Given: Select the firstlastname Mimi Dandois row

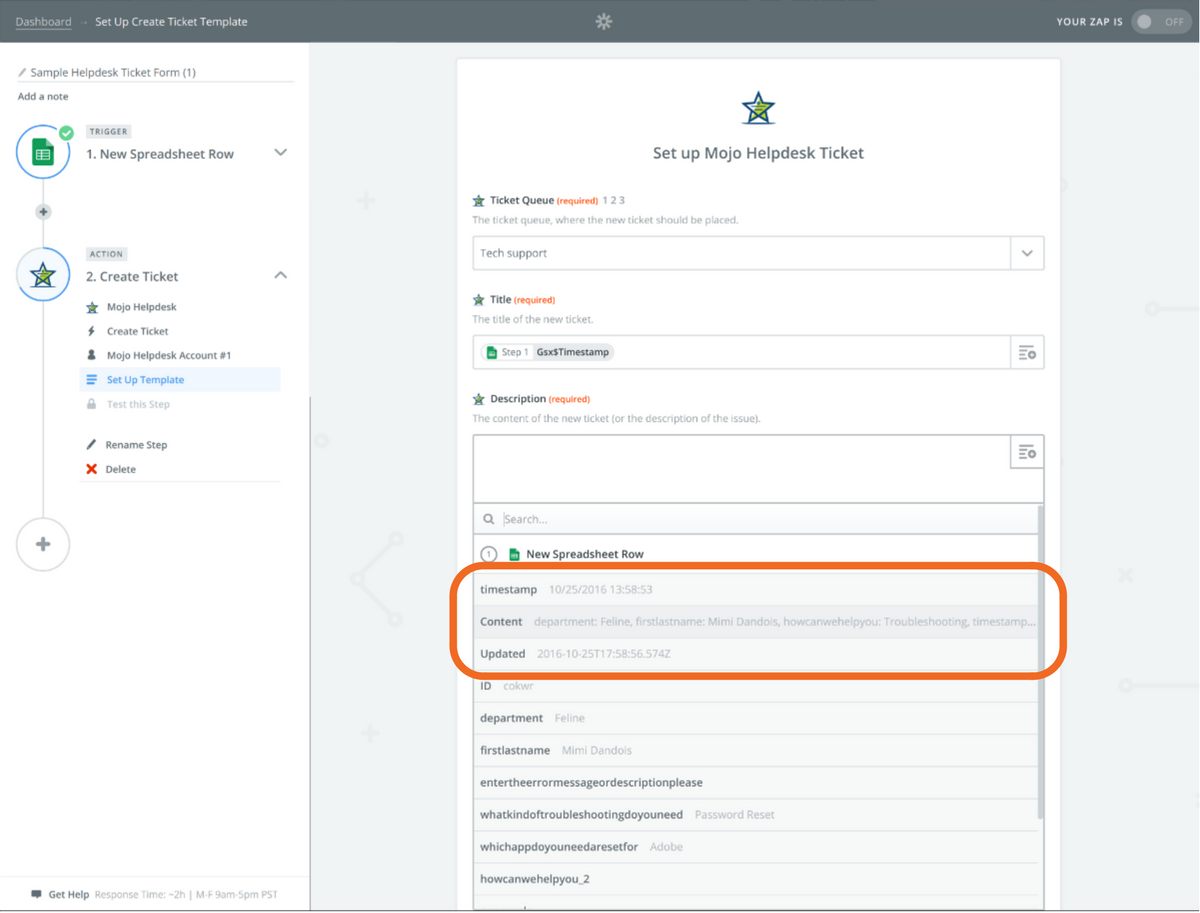Looking at the screenshot, I should coord(755,750).
